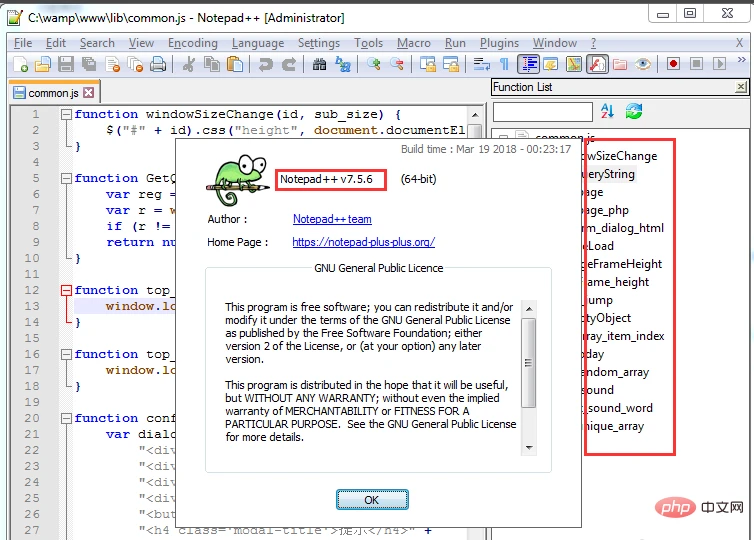The width and height of the screenshot is (754, 540).
Task: Collapse the code fold marker on line 5
Action: 65,178
